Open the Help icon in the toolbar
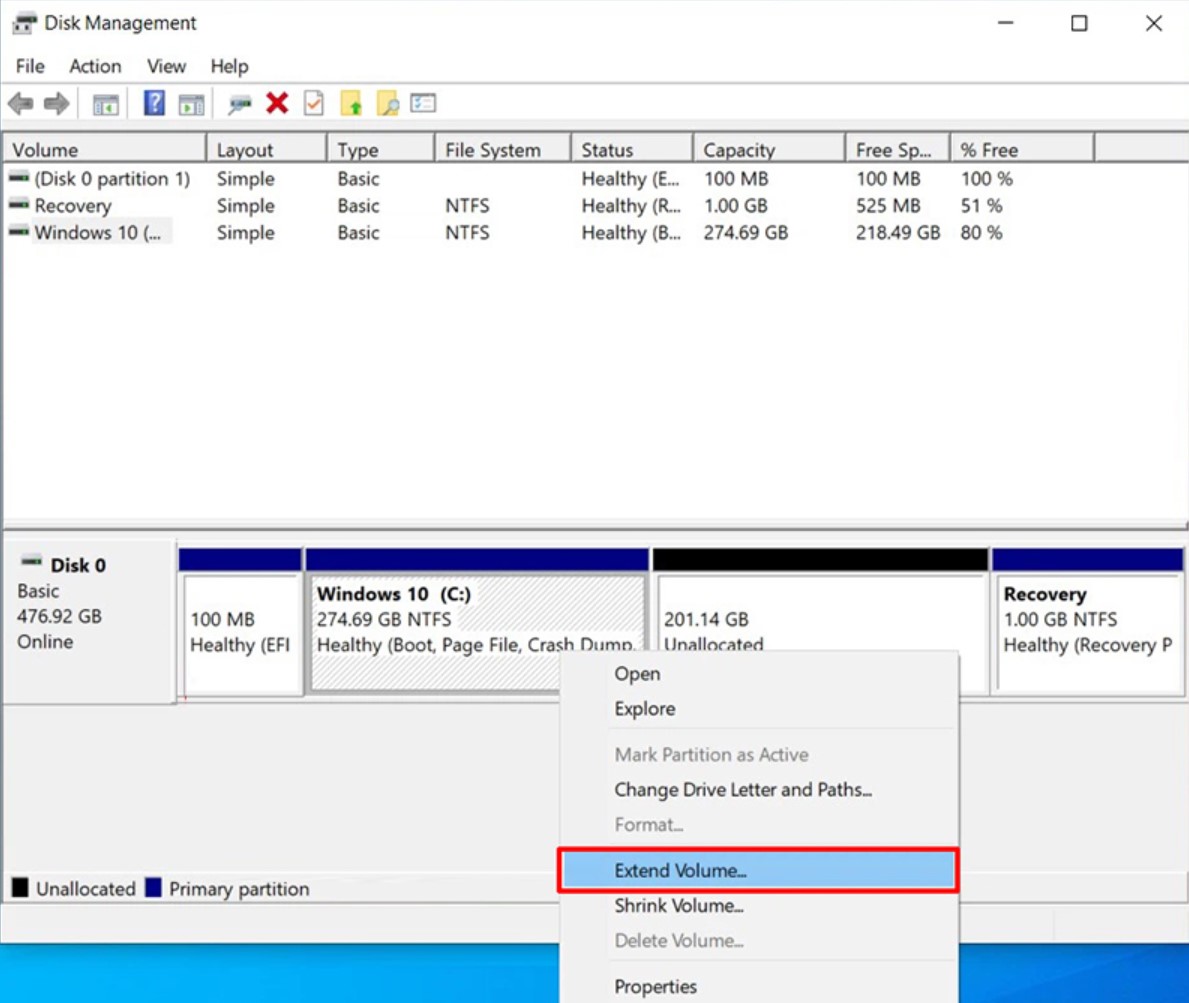Image resolution: width=1189 pixels, height=1003 pixels. (153, 103)
